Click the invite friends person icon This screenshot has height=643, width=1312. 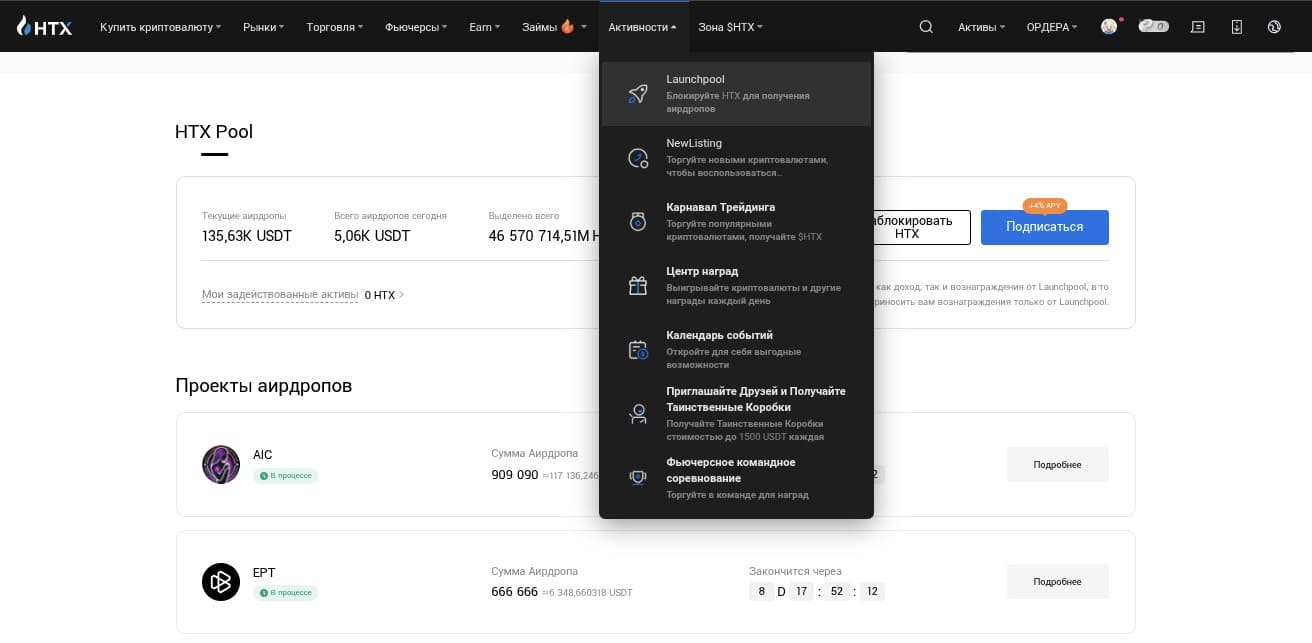tap(638, 414)
